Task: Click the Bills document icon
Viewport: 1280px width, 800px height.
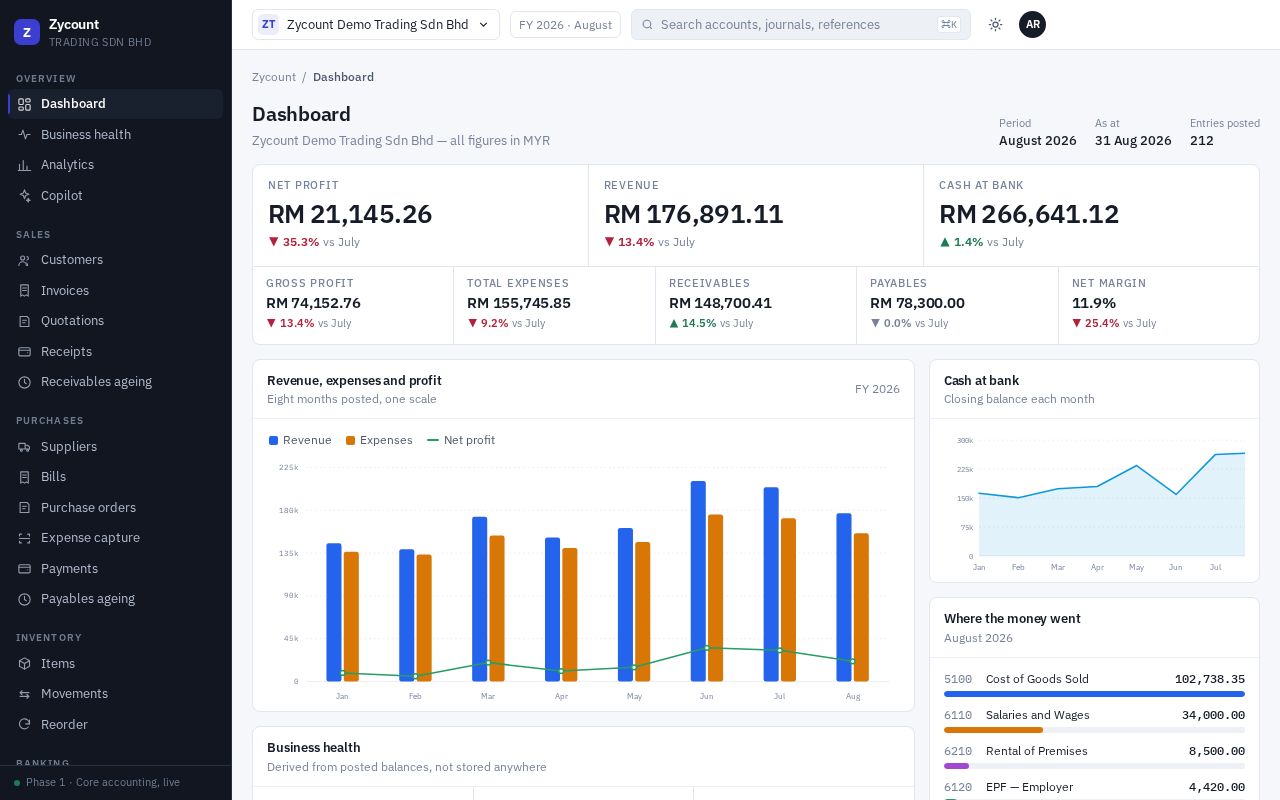Action: 25,477
